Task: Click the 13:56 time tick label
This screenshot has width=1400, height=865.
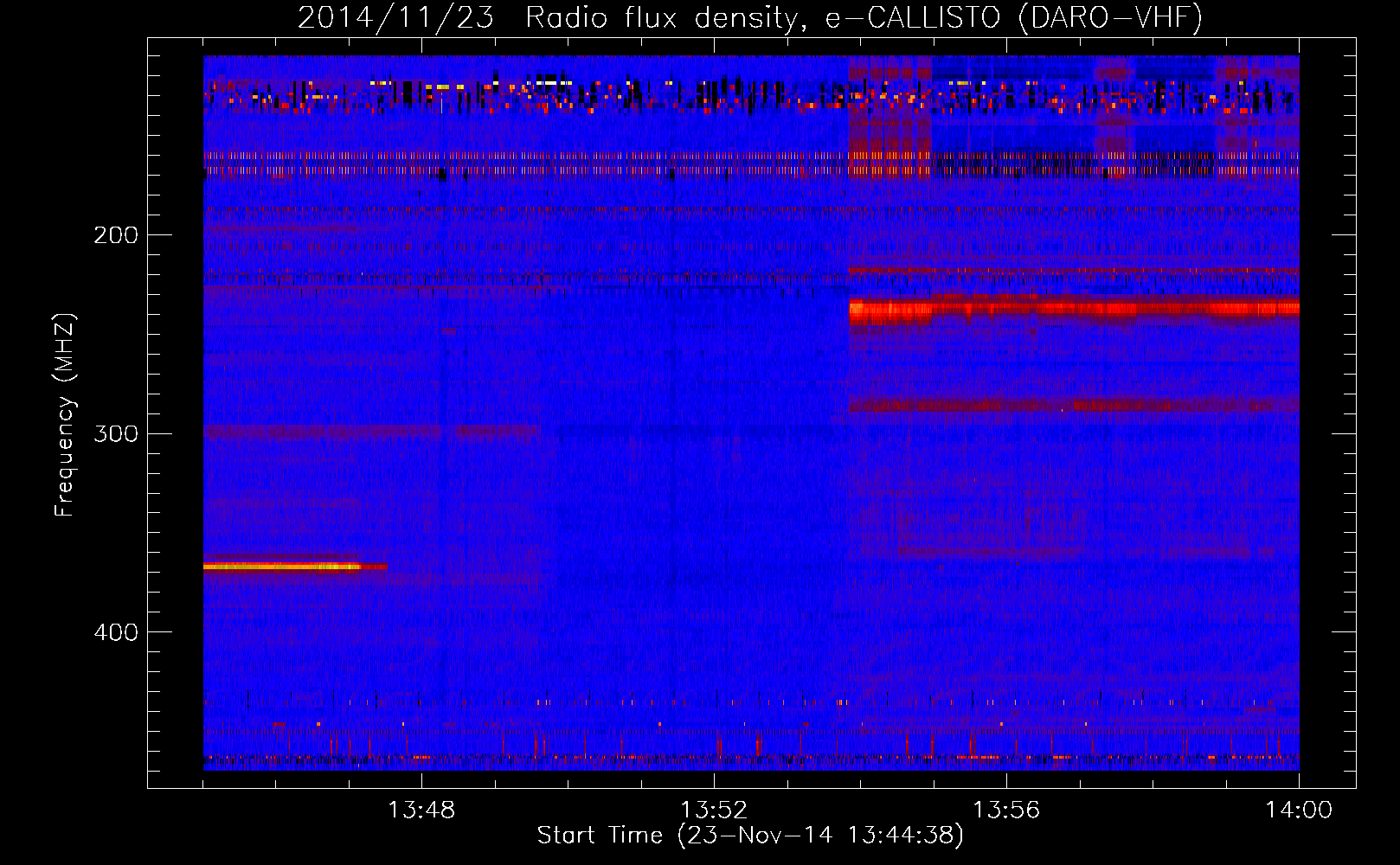Action: click(x=1006, y=811)
